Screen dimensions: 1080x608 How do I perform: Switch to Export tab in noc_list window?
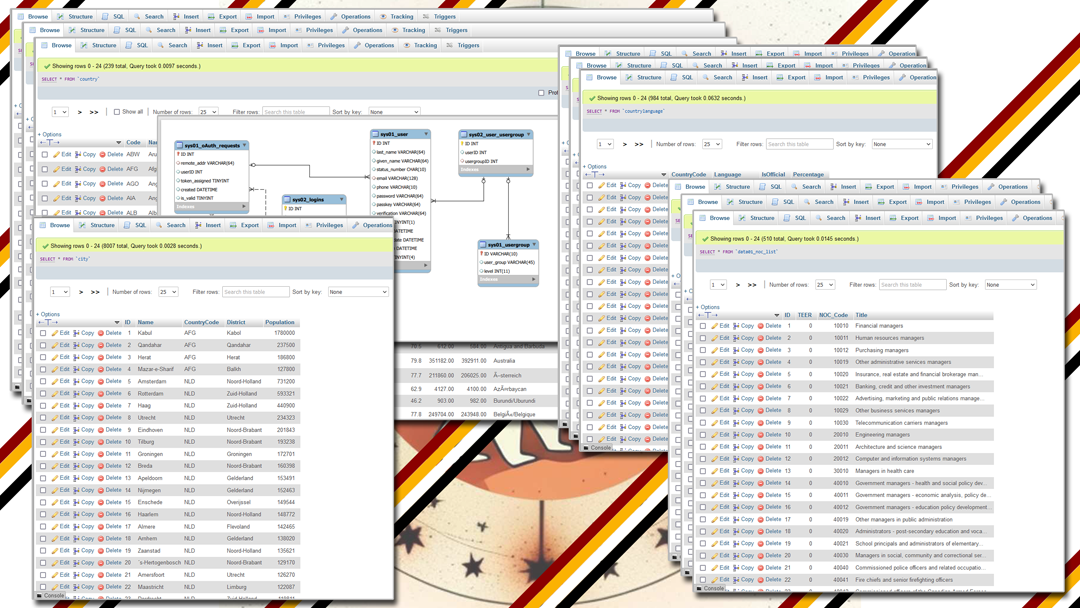click(904, 218)
